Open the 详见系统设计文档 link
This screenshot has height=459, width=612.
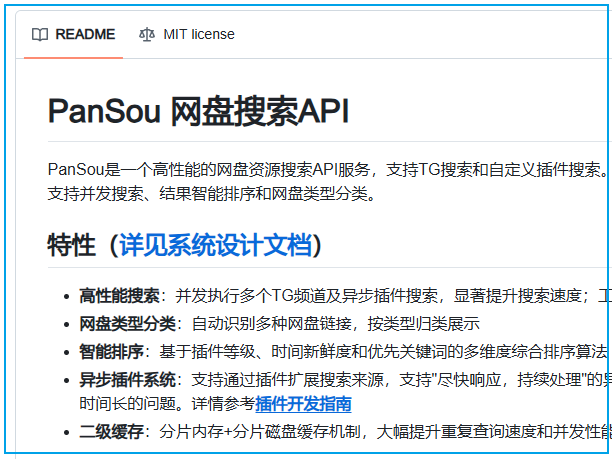[x=215, y=245]
